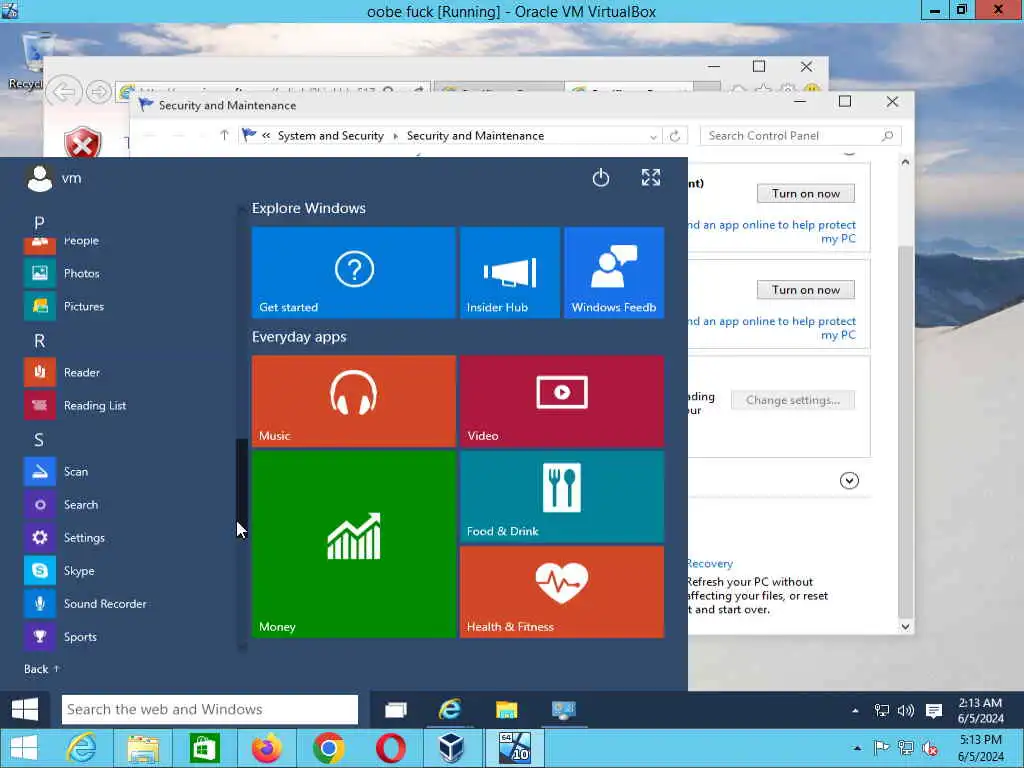Click the first Turn on now button
This screenshot has height=768, width=1024.
pyautogui.click(x=806, y=193)
